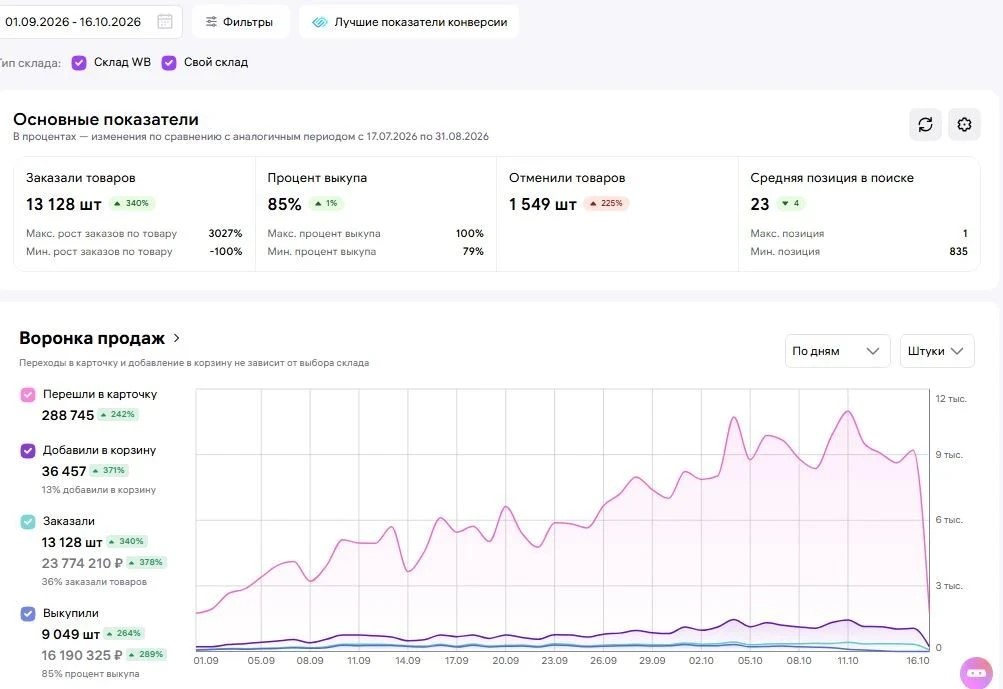Toggle the Добавили в корзину series checkbox
This screenshot has width=1003, height=689.
(28, 450)
